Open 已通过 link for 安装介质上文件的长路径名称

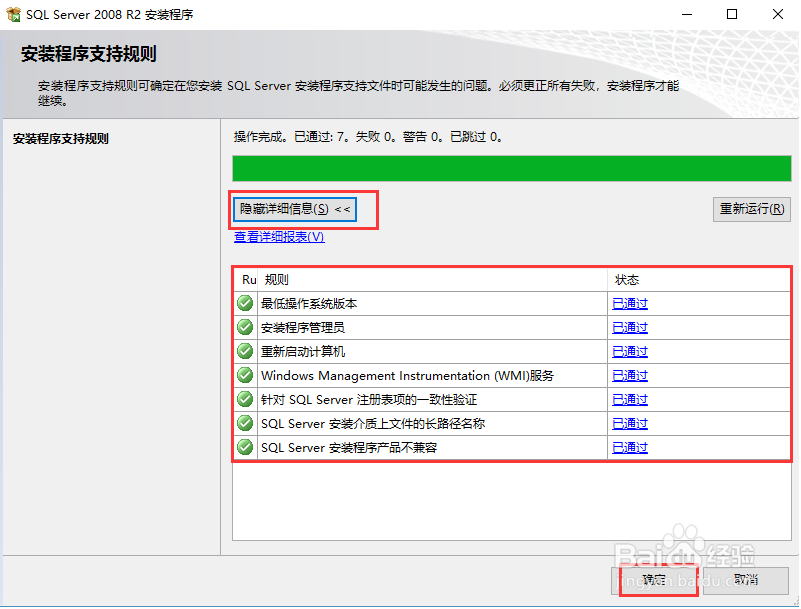click(x=630, y=424)
